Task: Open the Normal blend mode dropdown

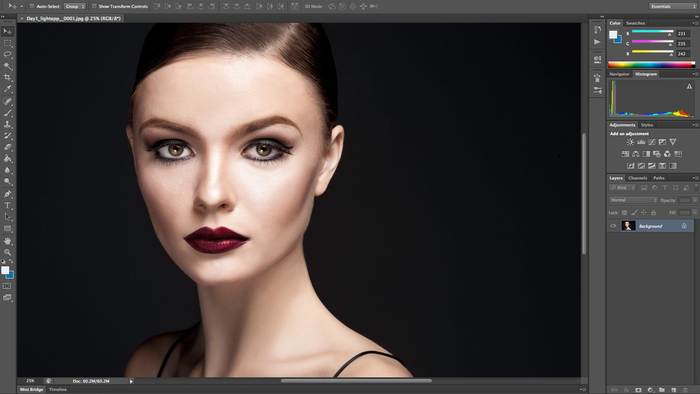Action: (633, 200)
